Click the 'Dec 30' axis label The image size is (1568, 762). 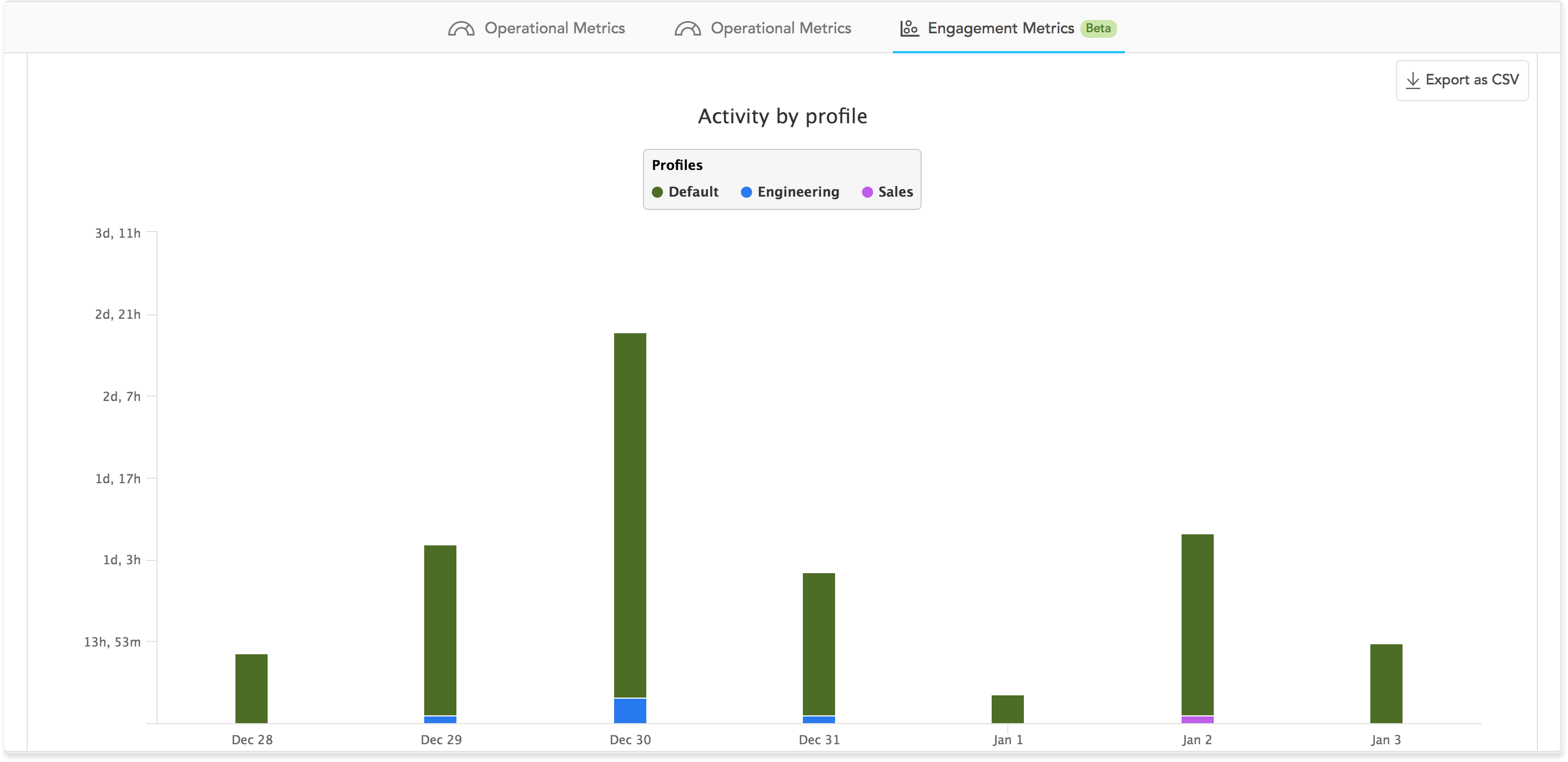click(x=630, y=739)
